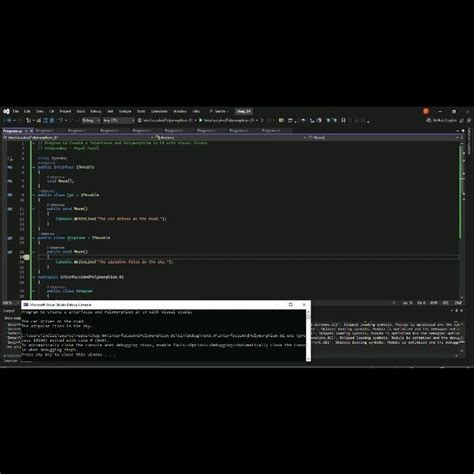Open GitHub Copilot button
The height and width of the screenshot is (474, 474).
[442, 120]
